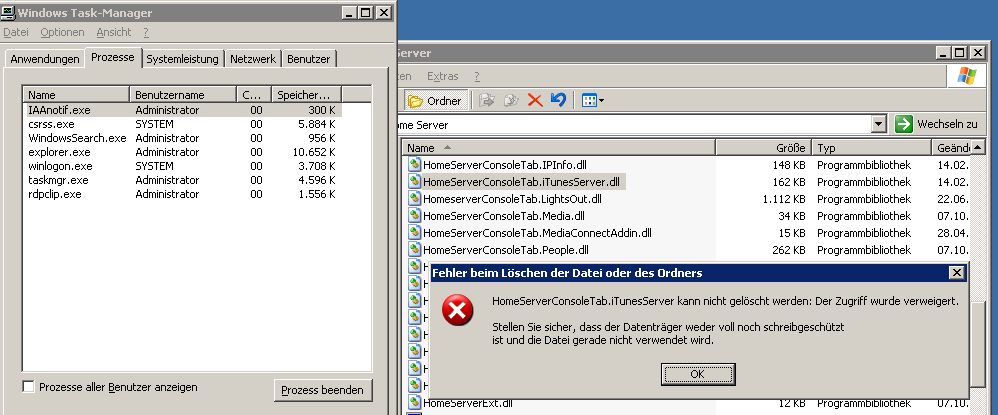The height and width of the screenshot is (415, 998).
Task: Click OK in the delete error dialog
Action: (698, 374)
